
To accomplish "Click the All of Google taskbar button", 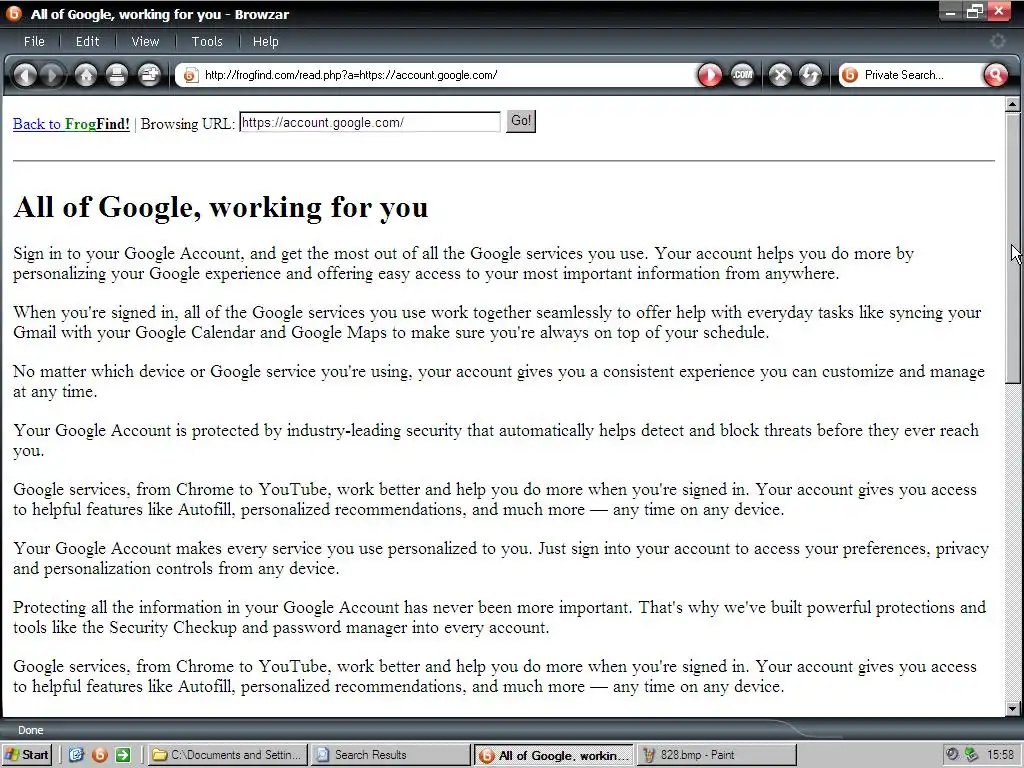I will point(554,756).
